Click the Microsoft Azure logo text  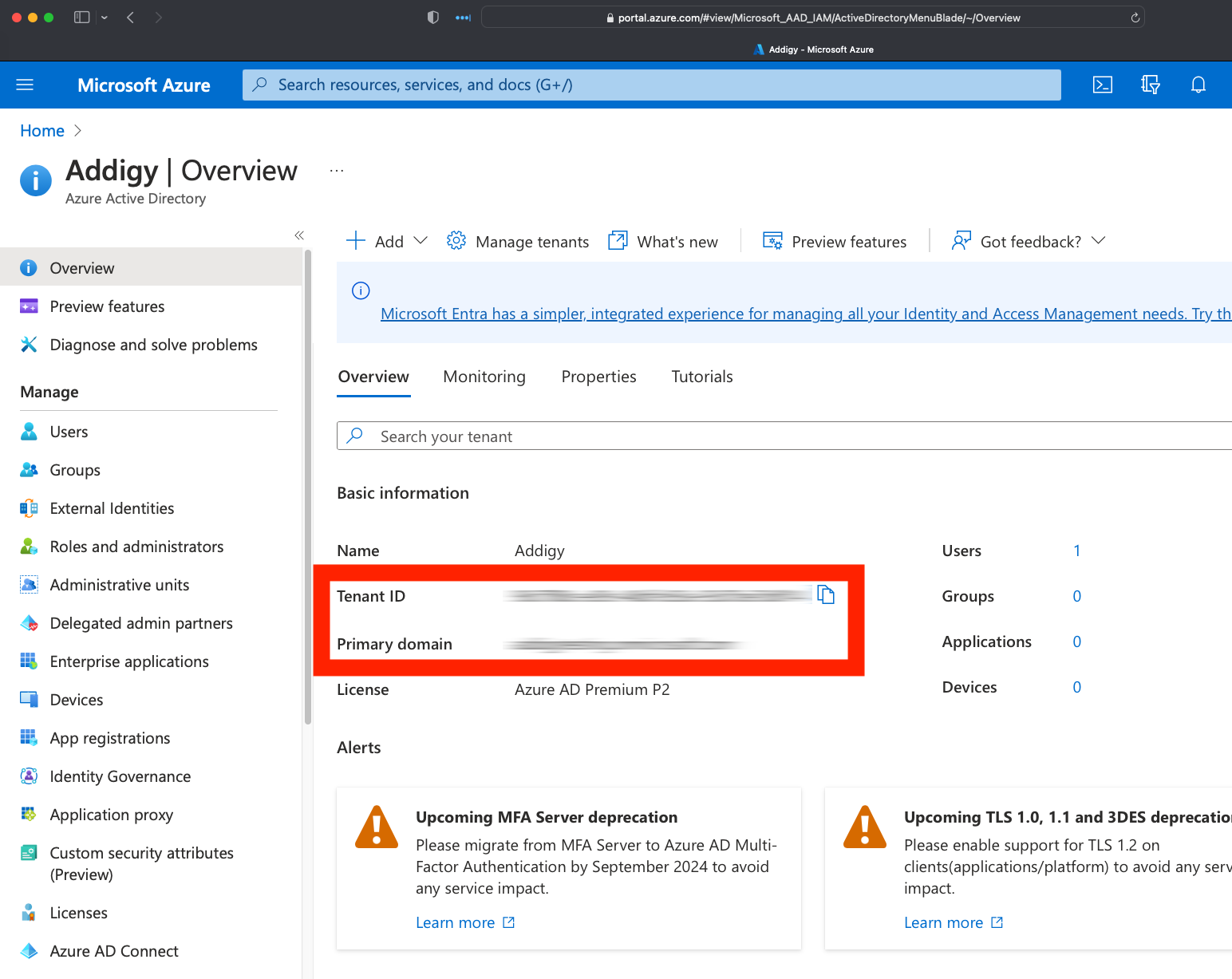(x=144, y=85)
